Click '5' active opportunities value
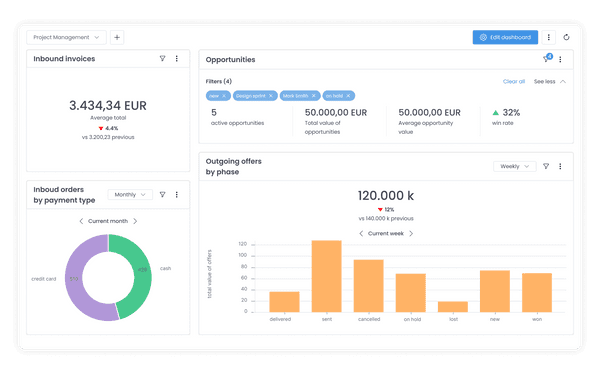 pyautogui.click(x=214, y=112)
